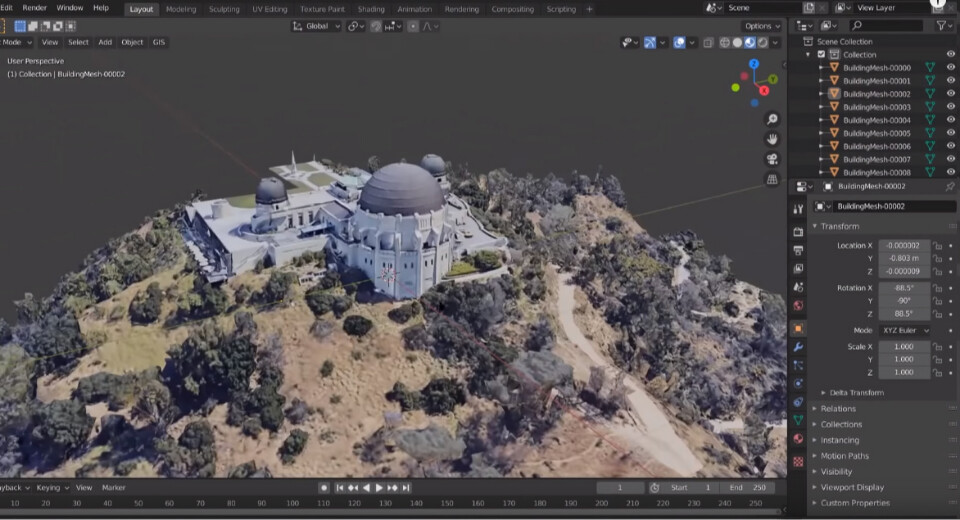Click the timeline Play button

tap(379, 488)
